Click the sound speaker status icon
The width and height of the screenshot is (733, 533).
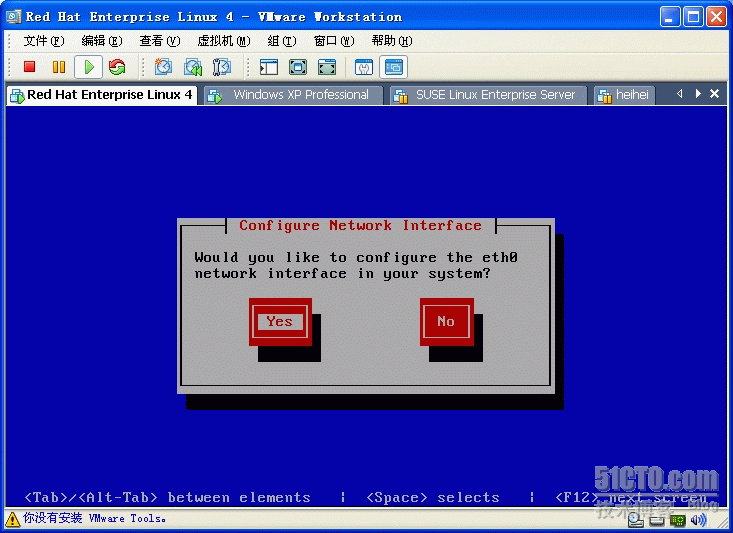click(x=698, y=519)
